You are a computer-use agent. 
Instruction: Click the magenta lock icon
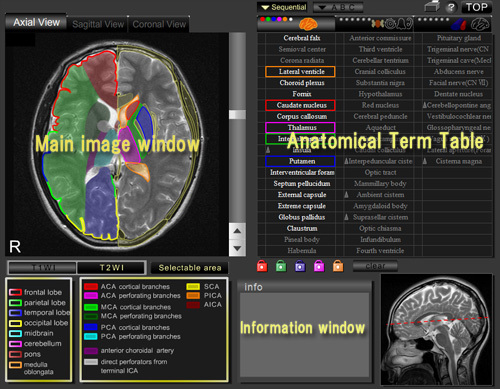tap(319, 266)
